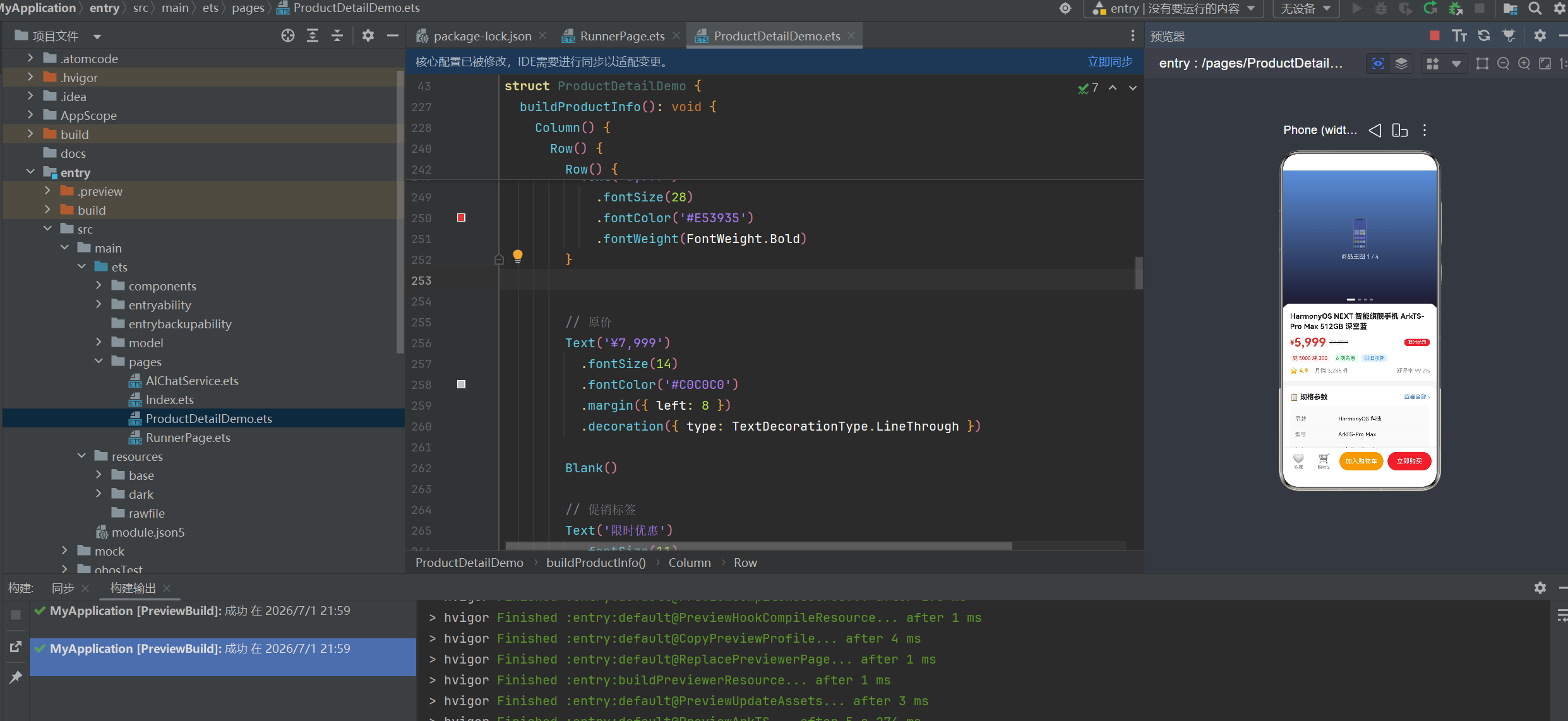This screenshot has width=1568, height=721.
Task: Rotate the phone preview orientation icon
Action: coord(1399,130)
